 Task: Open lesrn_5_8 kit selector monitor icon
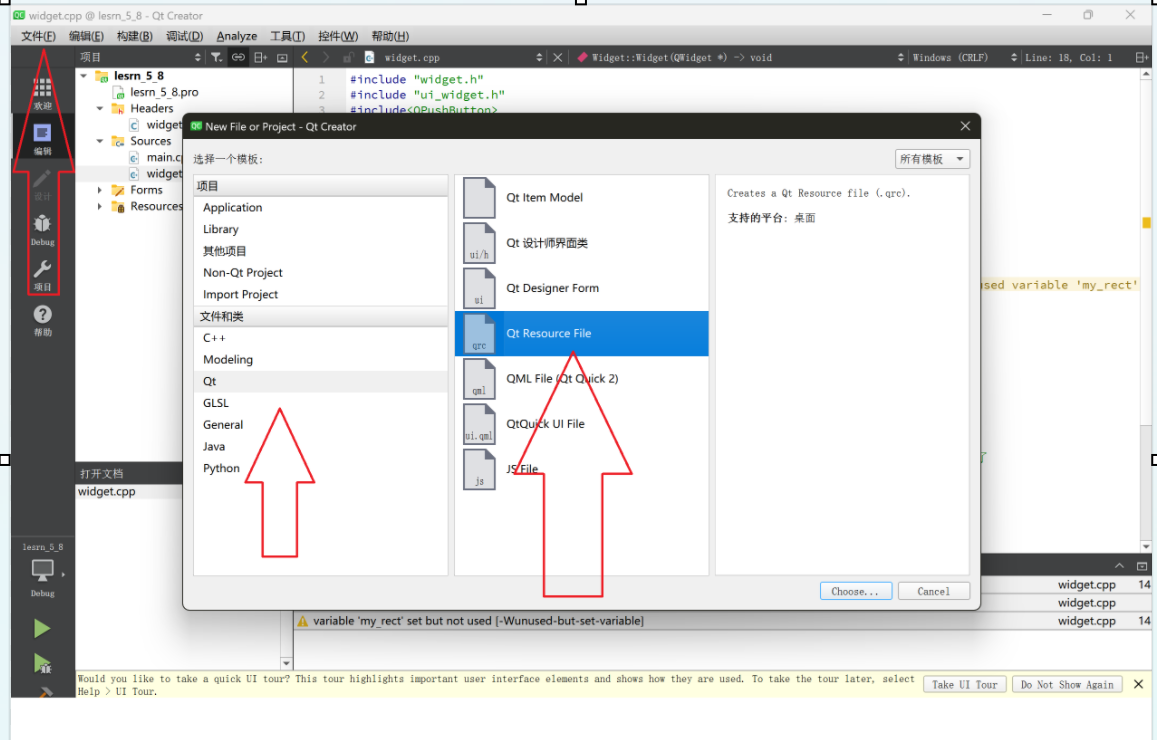[x=42, y=570]
